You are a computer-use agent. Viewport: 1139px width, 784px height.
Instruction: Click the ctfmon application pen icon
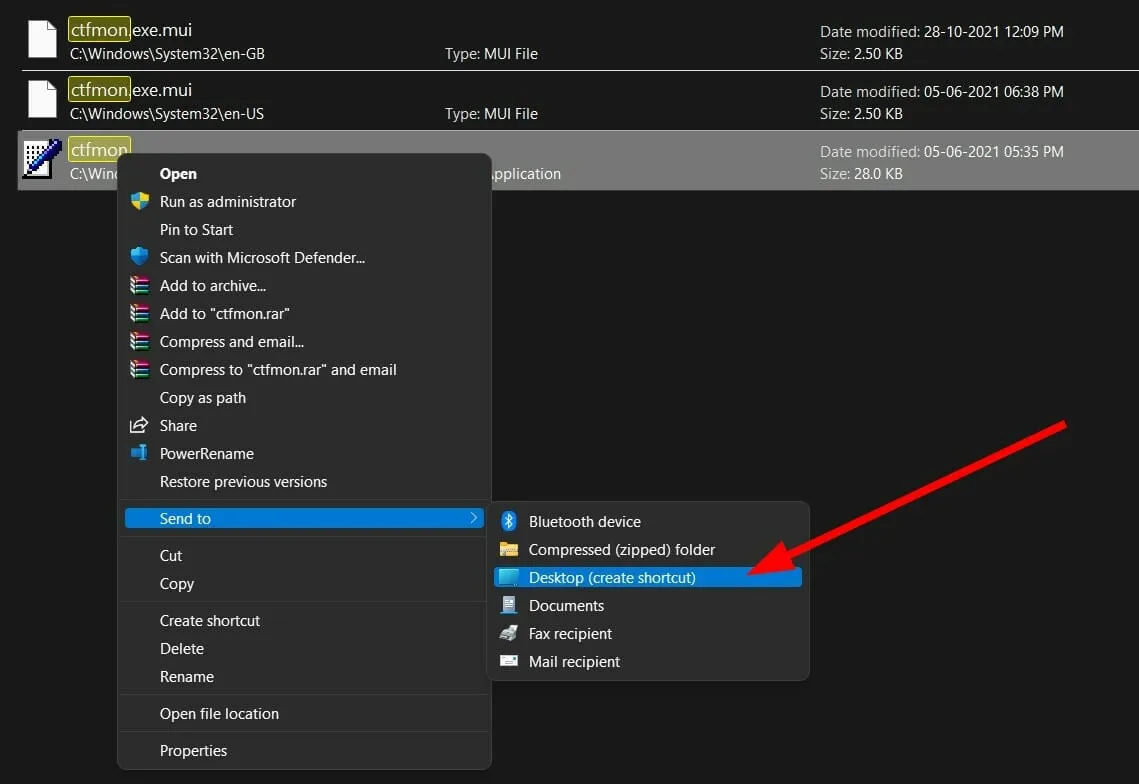coord(42,160)
